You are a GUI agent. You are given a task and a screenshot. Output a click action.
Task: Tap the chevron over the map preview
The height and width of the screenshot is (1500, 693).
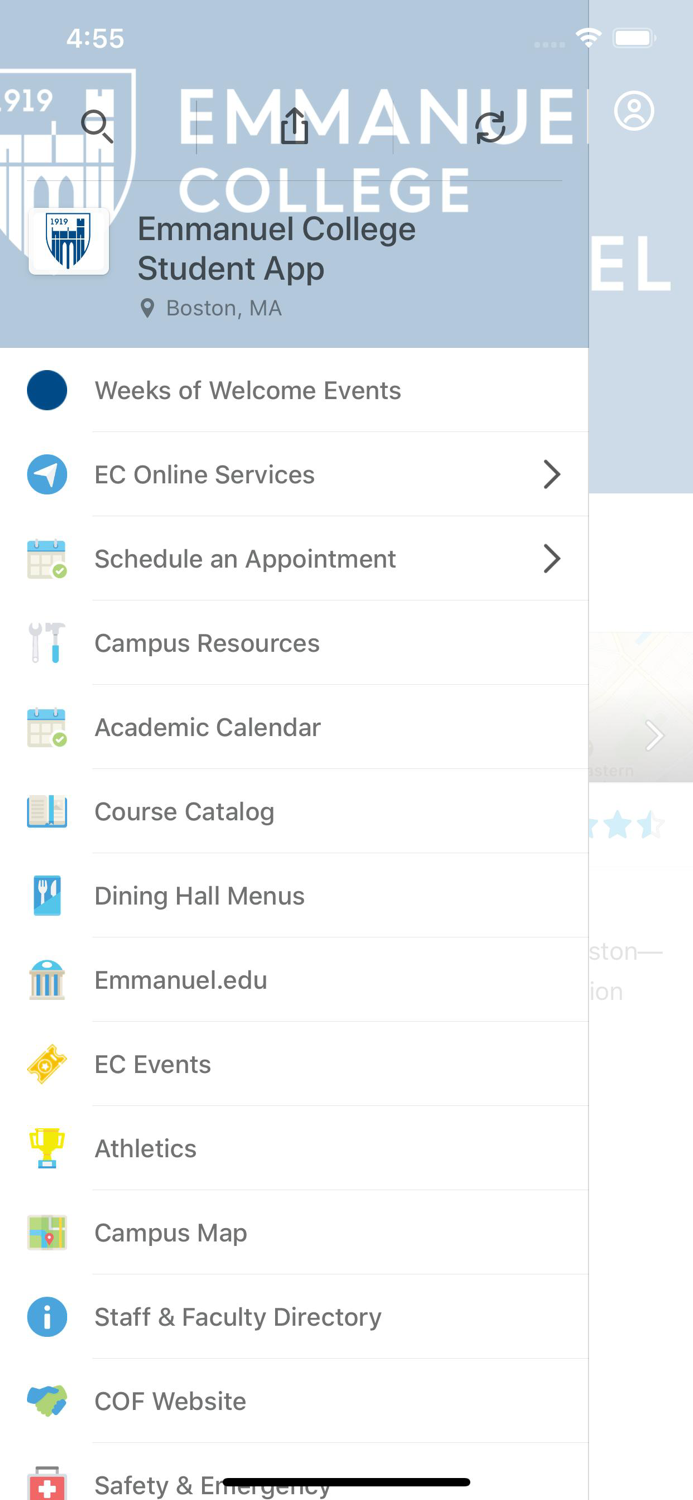pos(654,735)
